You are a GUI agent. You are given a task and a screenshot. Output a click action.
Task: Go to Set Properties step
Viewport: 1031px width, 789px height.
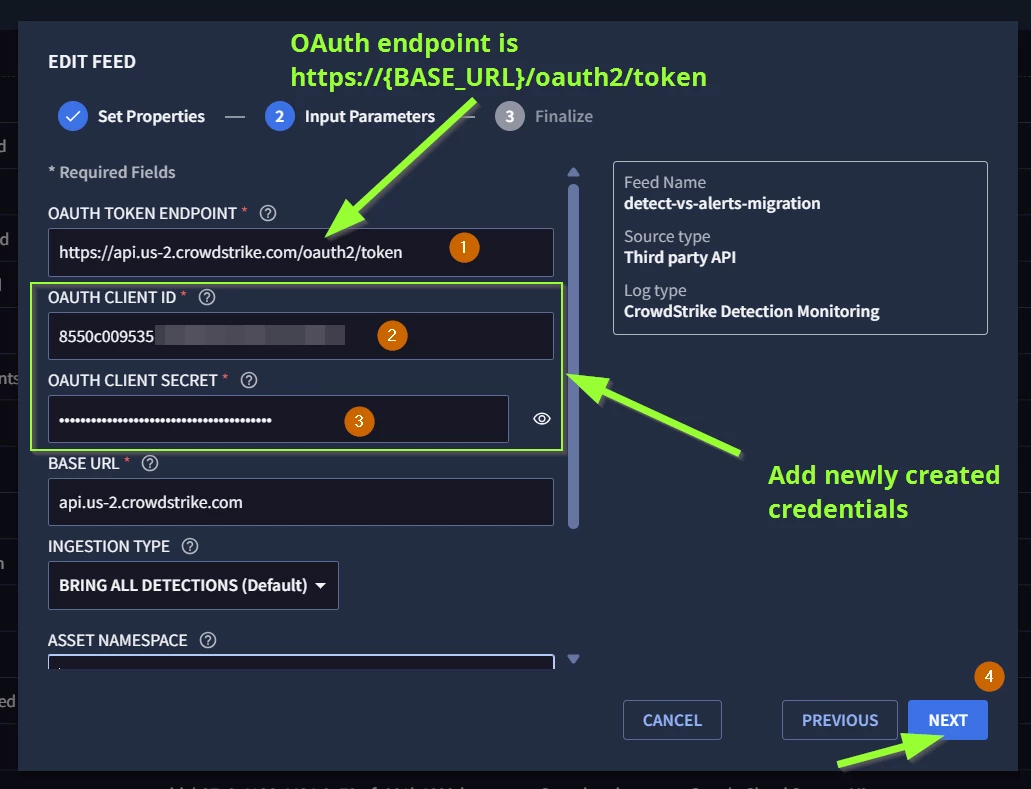[x=132, y=116]
